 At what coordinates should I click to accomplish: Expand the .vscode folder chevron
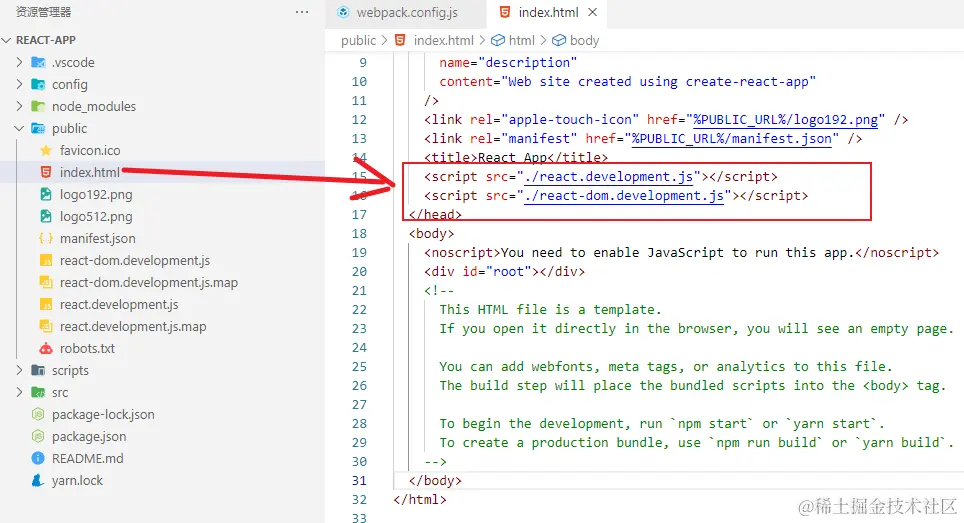pyautogui.click(x=19, y=63)
